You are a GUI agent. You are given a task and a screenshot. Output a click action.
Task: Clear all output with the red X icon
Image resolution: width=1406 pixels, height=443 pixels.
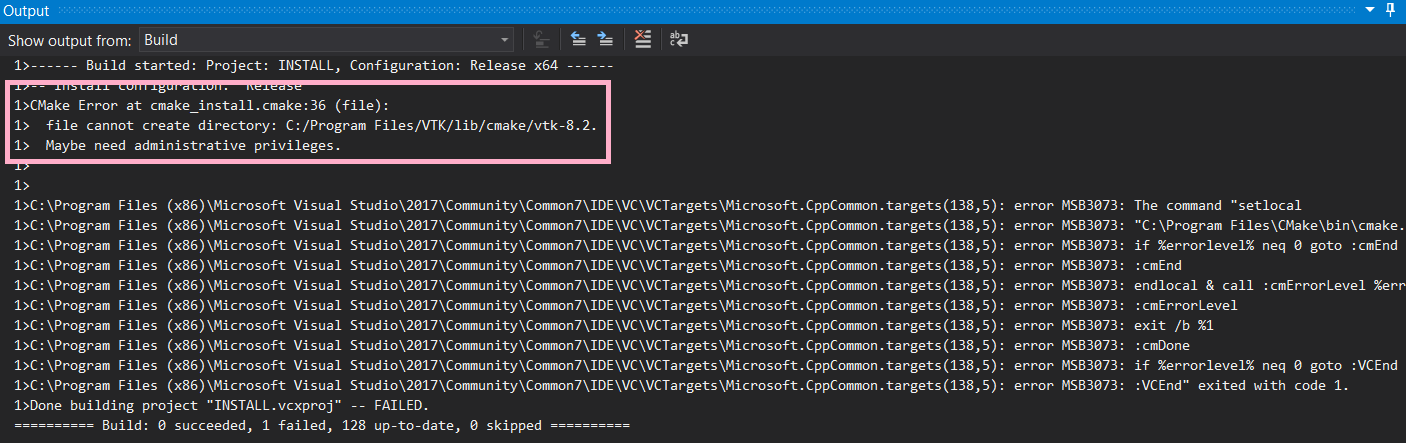point(643,40)
